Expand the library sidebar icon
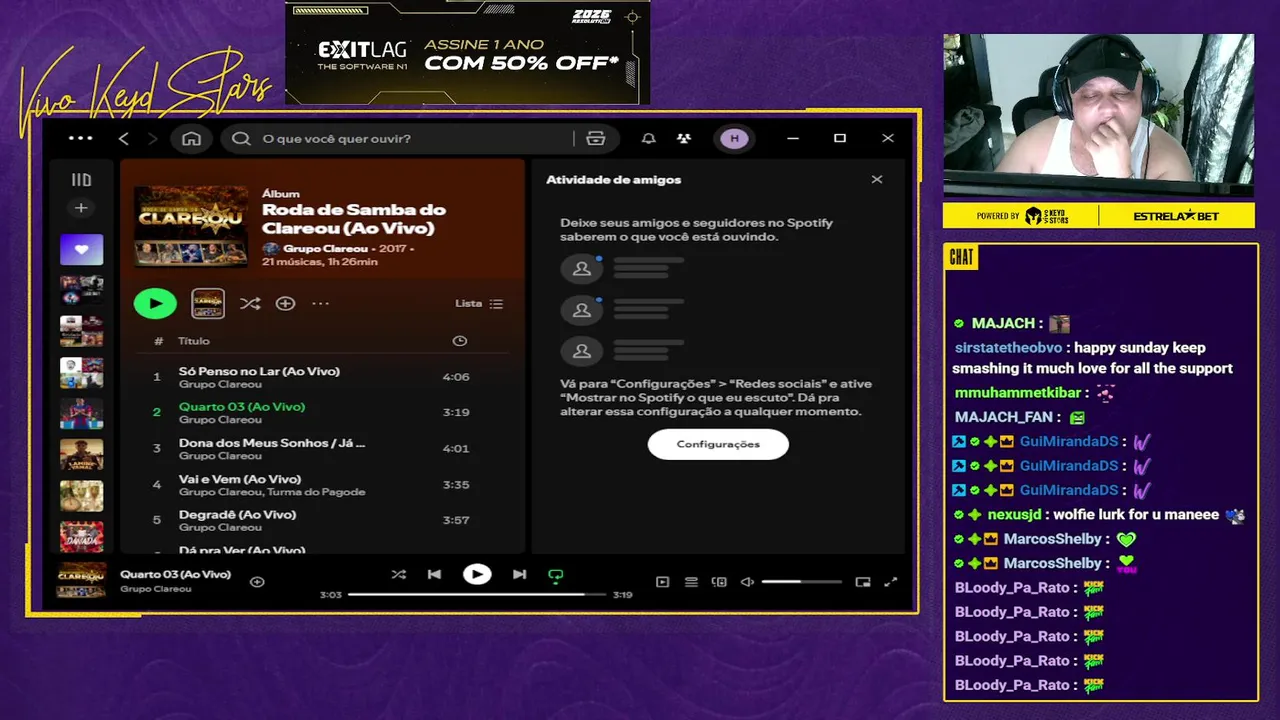 (x=82, y=180)
